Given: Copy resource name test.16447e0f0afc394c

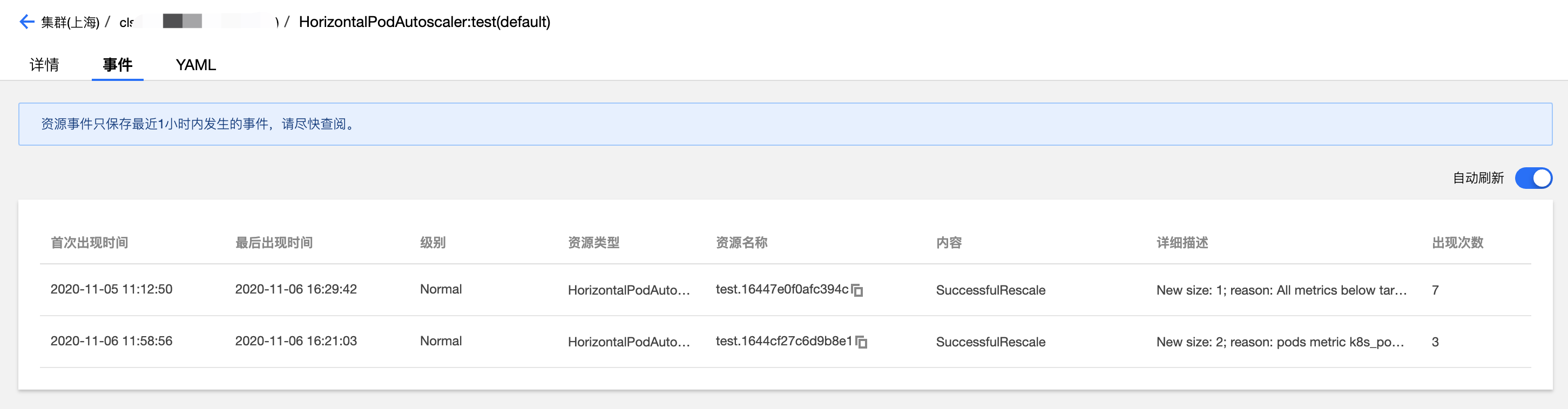Looking at the screenshot, I should tap(857, 290).
